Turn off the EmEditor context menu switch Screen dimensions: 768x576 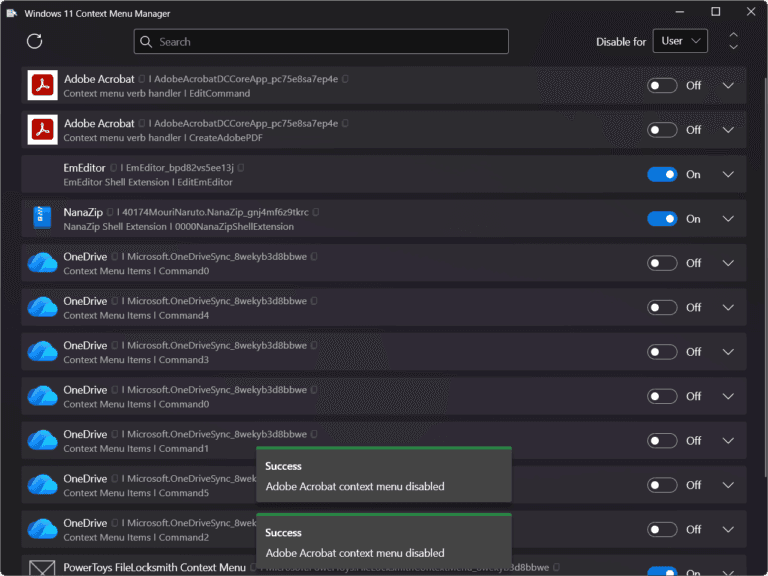pyautogui.click(x=662, y=174)
